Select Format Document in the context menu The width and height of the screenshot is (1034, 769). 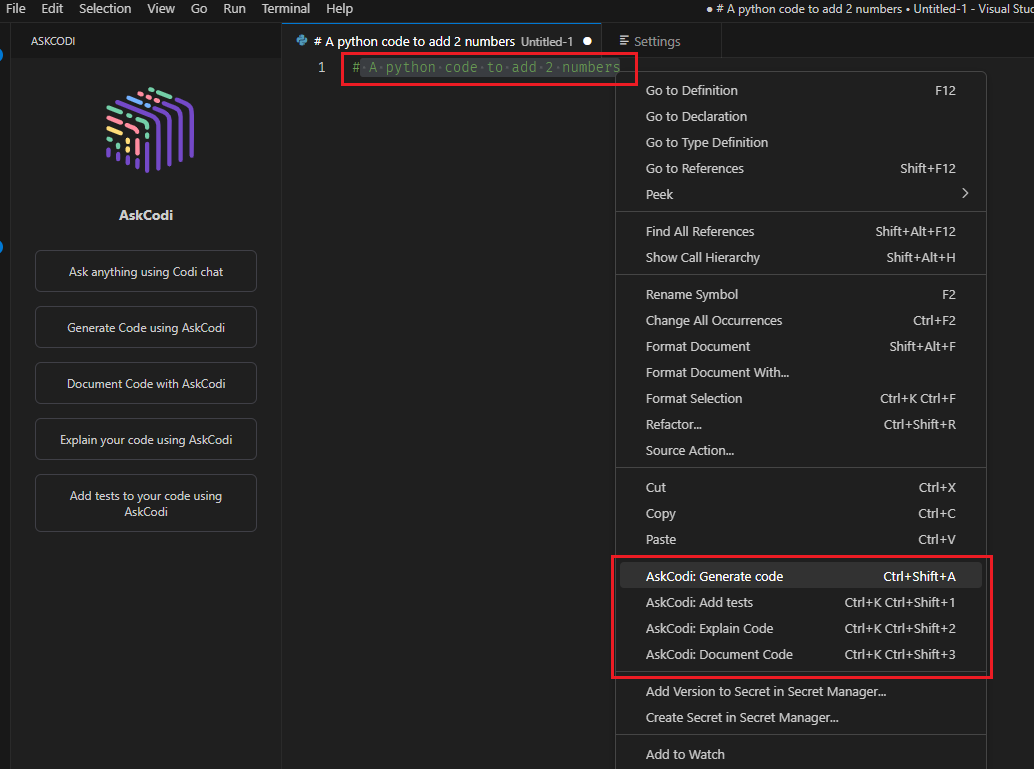pyautogui.click(x=698, y=346)
